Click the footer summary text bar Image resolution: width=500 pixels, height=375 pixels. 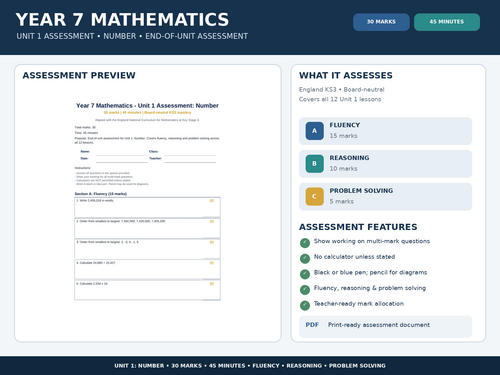tap(250, 366)
